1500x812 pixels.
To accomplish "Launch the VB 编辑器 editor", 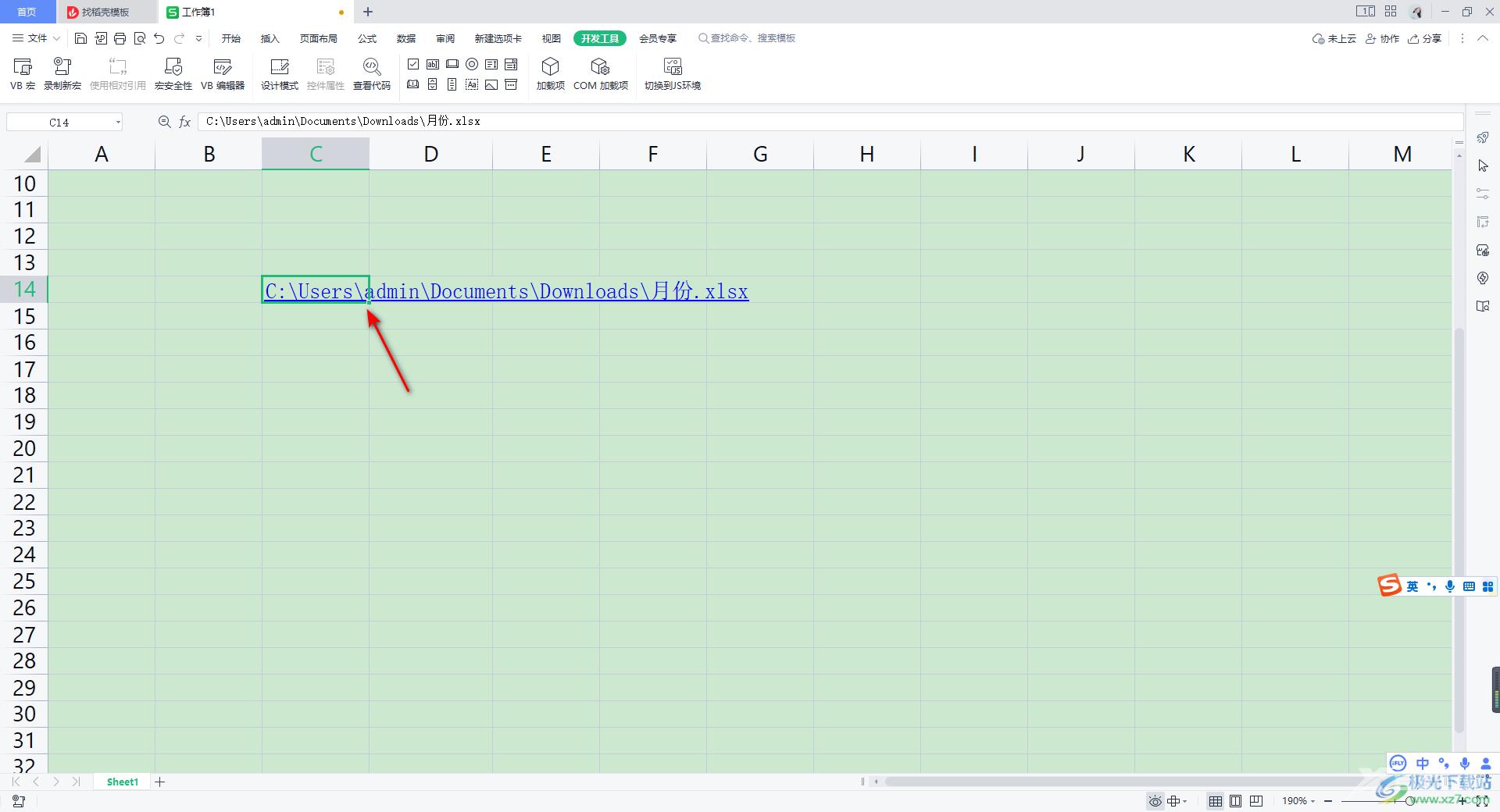I will pos(223,74).
